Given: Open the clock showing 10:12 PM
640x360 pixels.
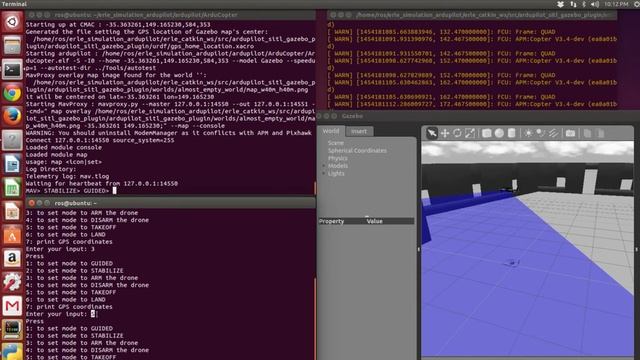Looking at the screenshot, I should tap(616, 4).
